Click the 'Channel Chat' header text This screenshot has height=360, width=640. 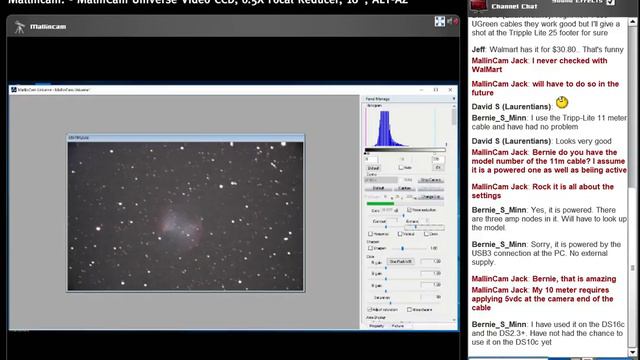coord(514,6)
